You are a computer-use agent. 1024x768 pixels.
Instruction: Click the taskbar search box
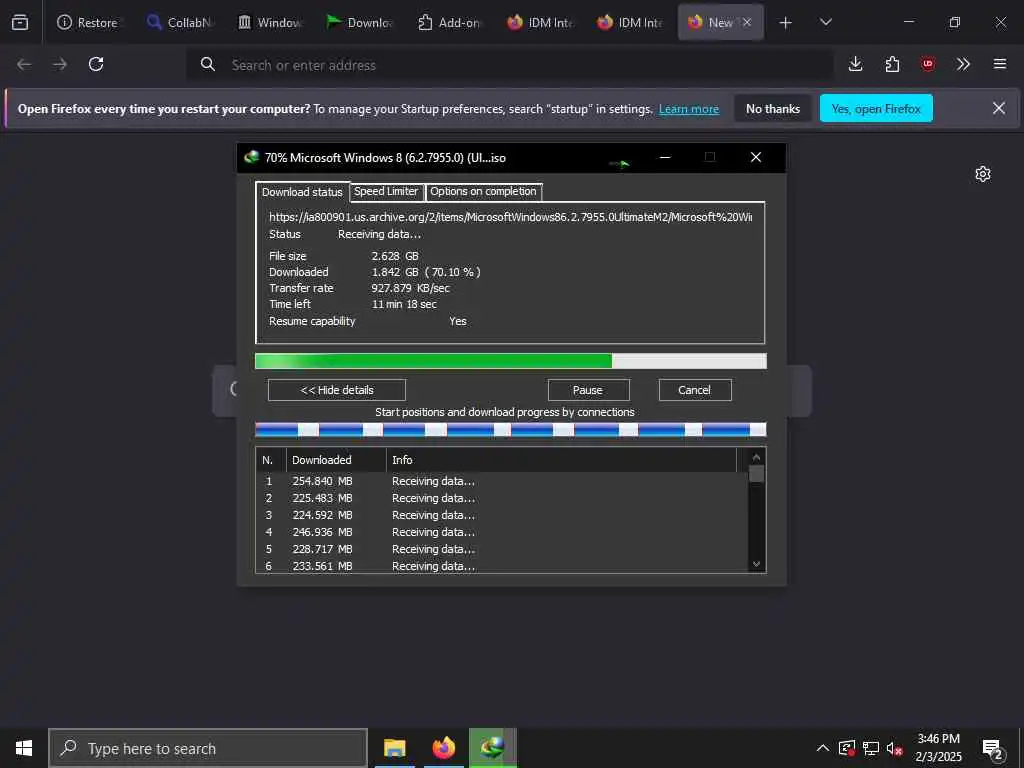coord(208,748)
